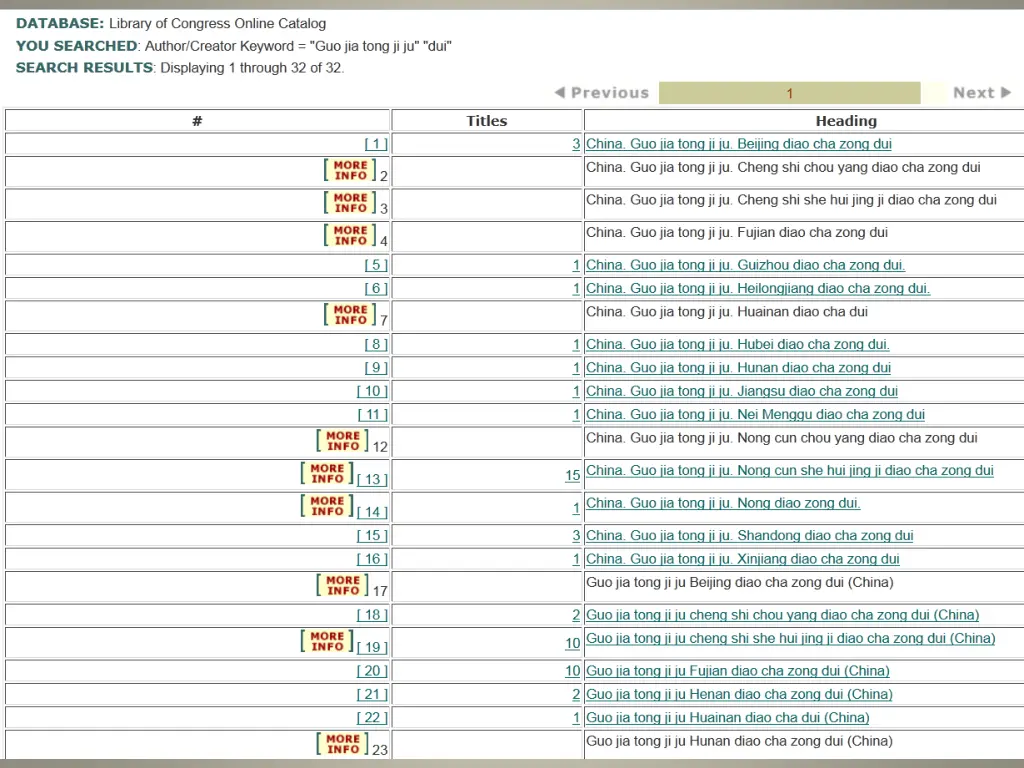
Task: Open entry number [ 10 ]
Action: click(372, 392)
